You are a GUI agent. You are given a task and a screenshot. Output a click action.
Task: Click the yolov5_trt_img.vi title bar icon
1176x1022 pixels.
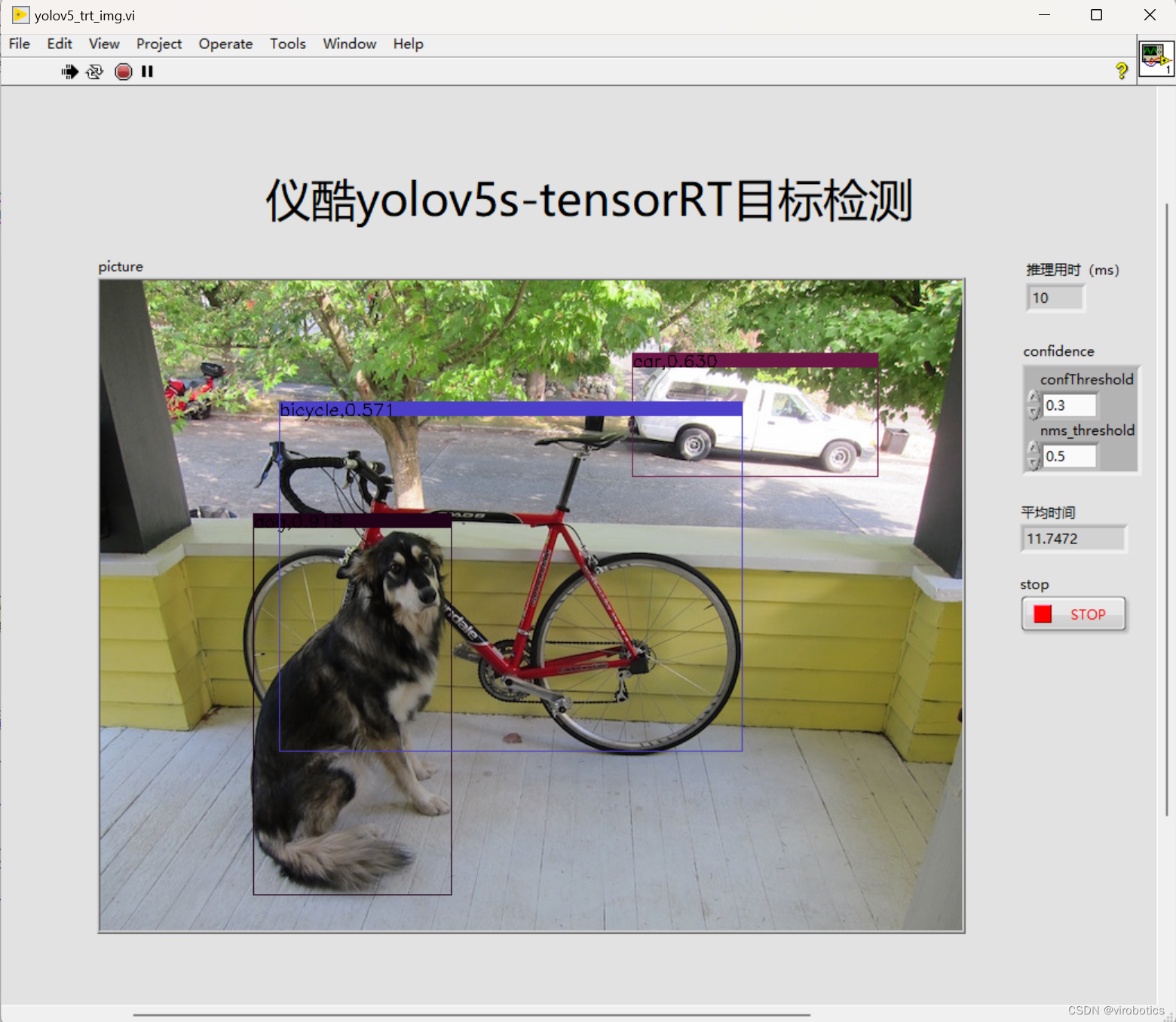(20, 15)
